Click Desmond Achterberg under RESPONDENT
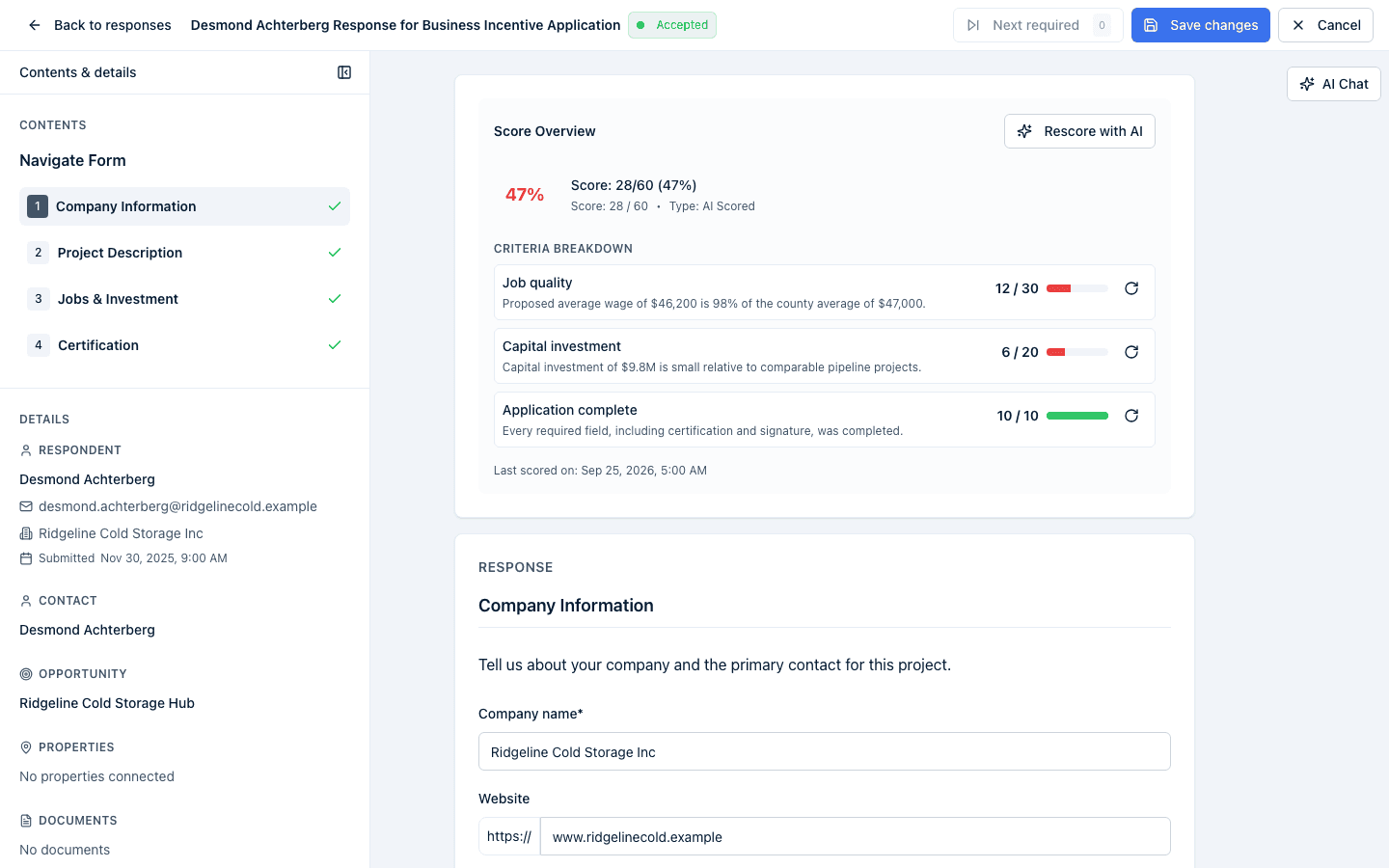 pyautogui.click(x=87, y=479)
